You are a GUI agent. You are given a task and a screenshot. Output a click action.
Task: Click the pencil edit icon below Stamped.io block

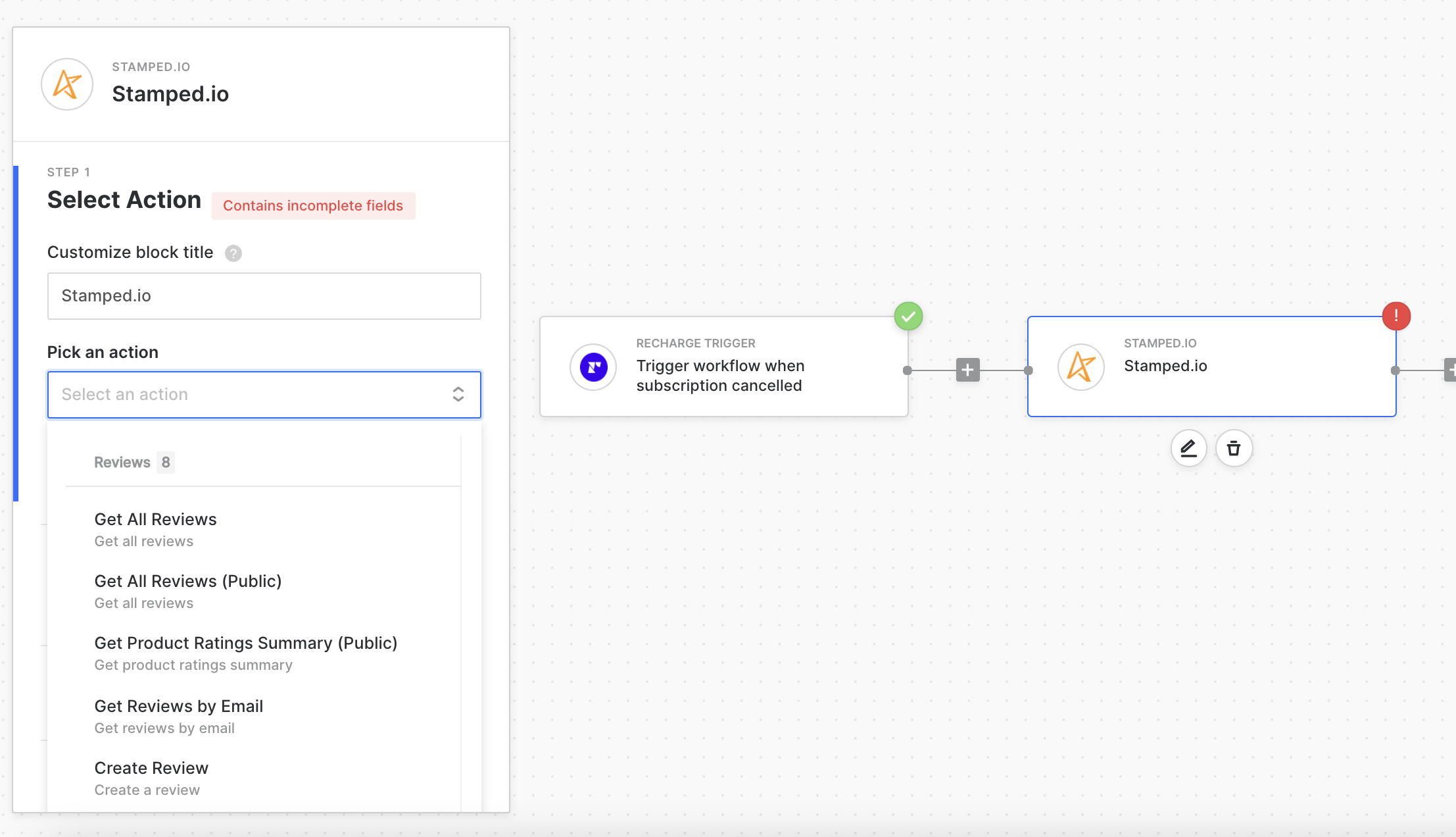(x=1188, y=449)
